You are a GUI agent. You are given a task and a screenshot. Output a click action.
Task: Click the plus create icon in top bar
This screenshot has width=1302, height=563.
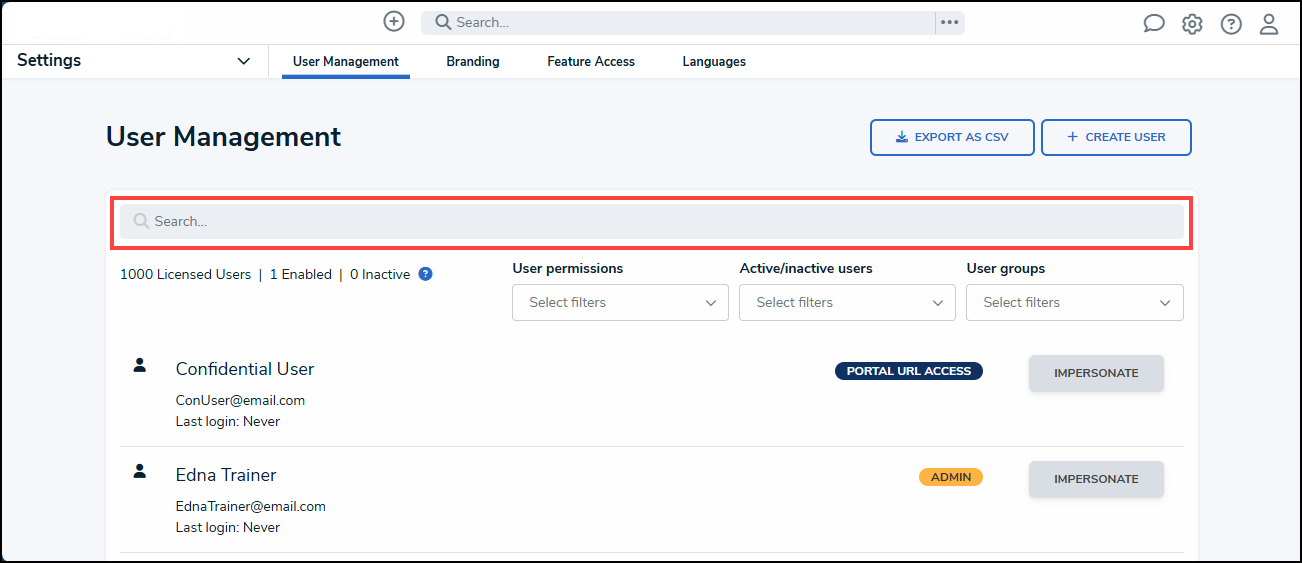tap(394, 21)
